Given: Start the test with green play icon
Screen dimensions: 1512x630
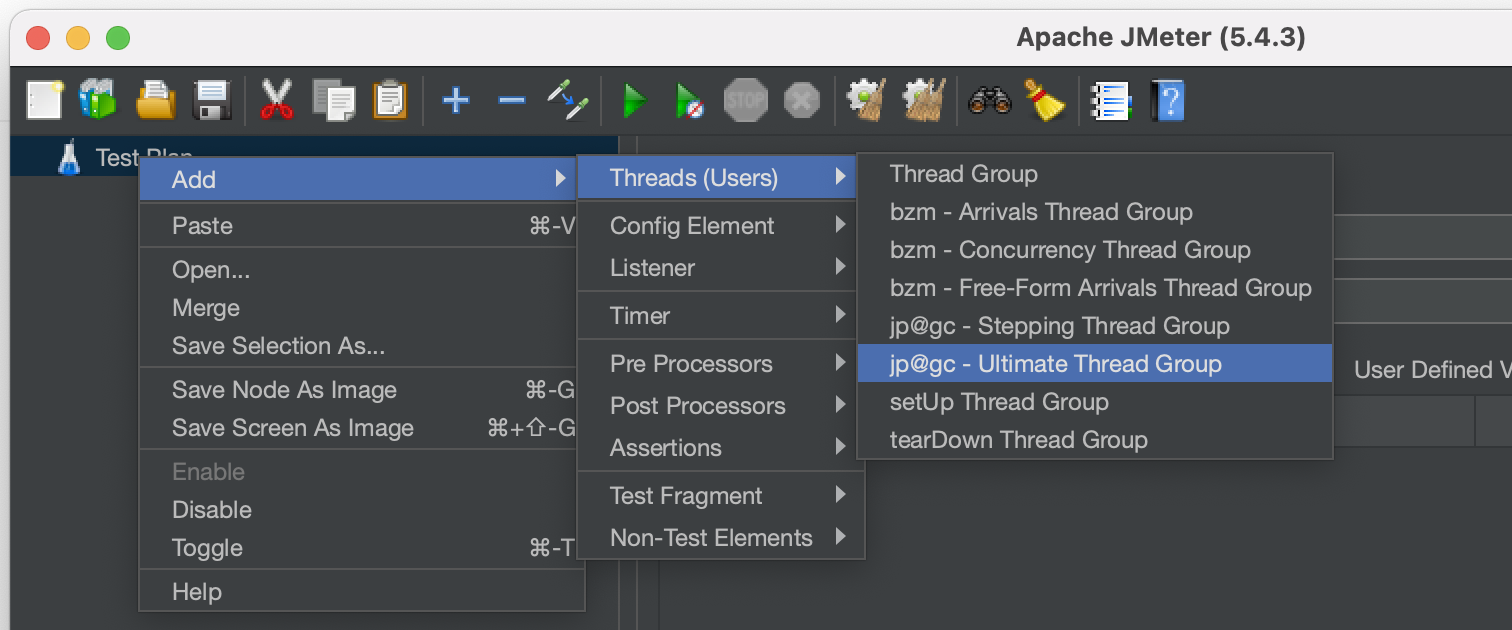Looking at the screenshot, I should point(634,100).
